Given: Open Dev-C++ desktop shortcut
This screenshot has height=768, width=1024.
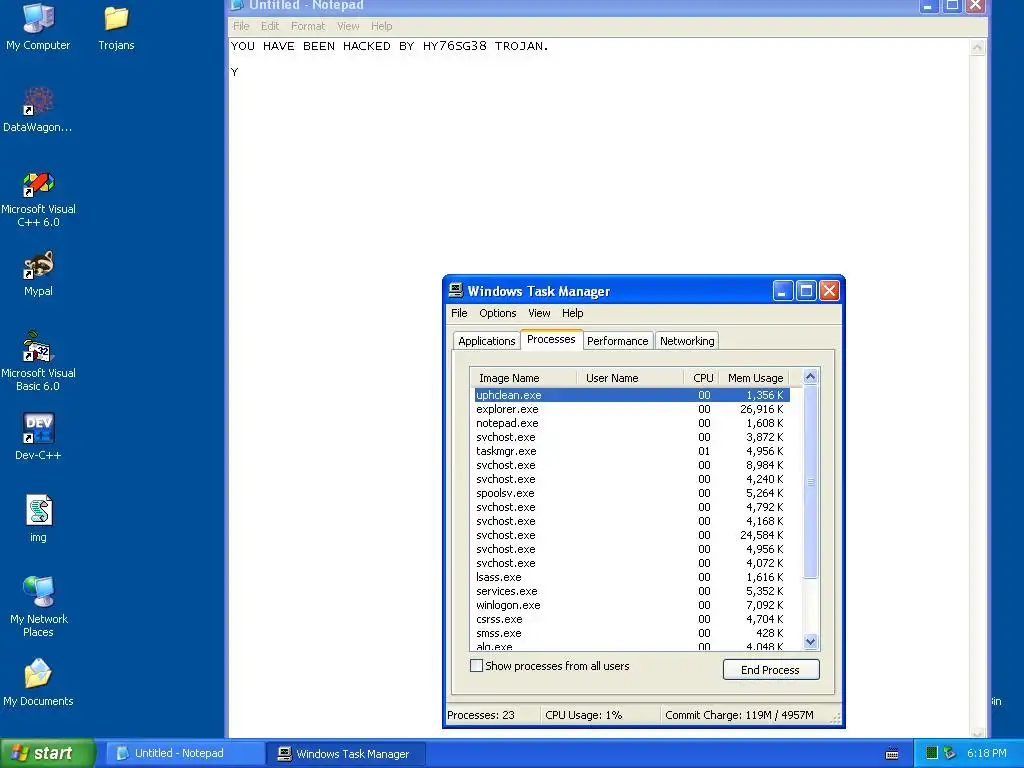Looking at the screenshot, I should pyautogui.click(x=38, y=436).
